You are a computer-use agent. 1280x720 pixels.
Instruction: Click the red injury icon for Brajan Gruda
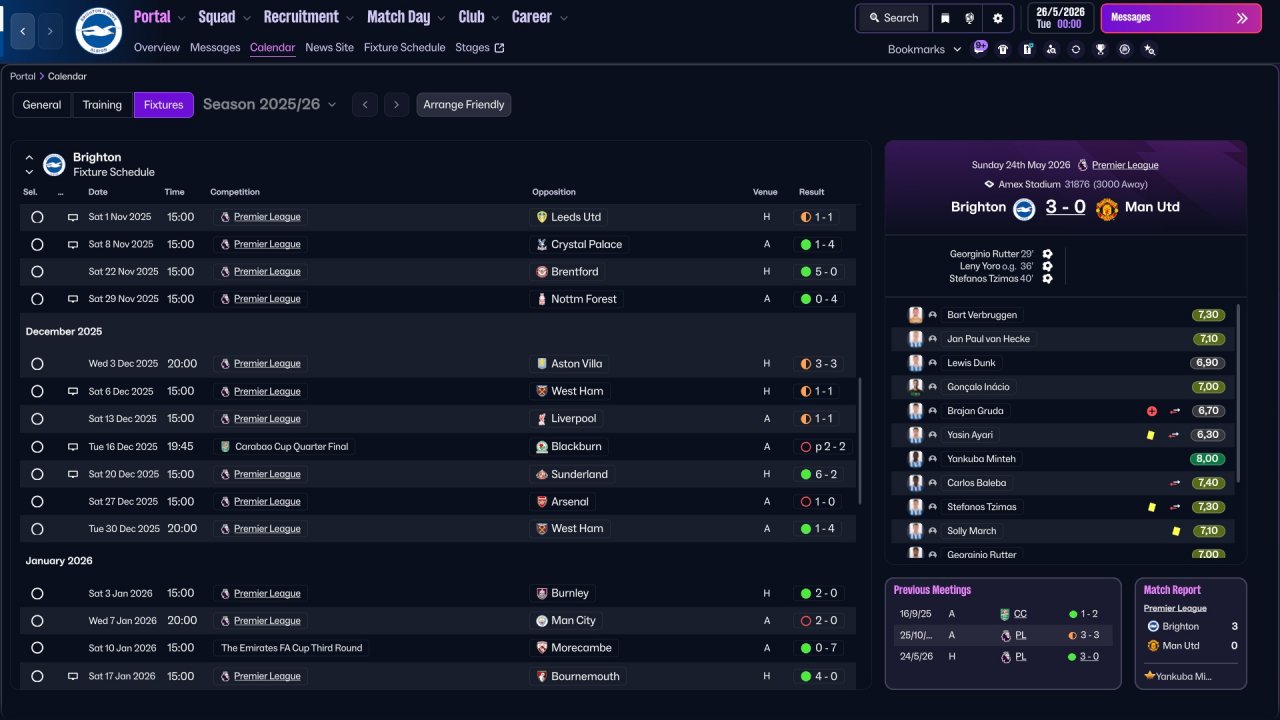tap(1152, 411)
